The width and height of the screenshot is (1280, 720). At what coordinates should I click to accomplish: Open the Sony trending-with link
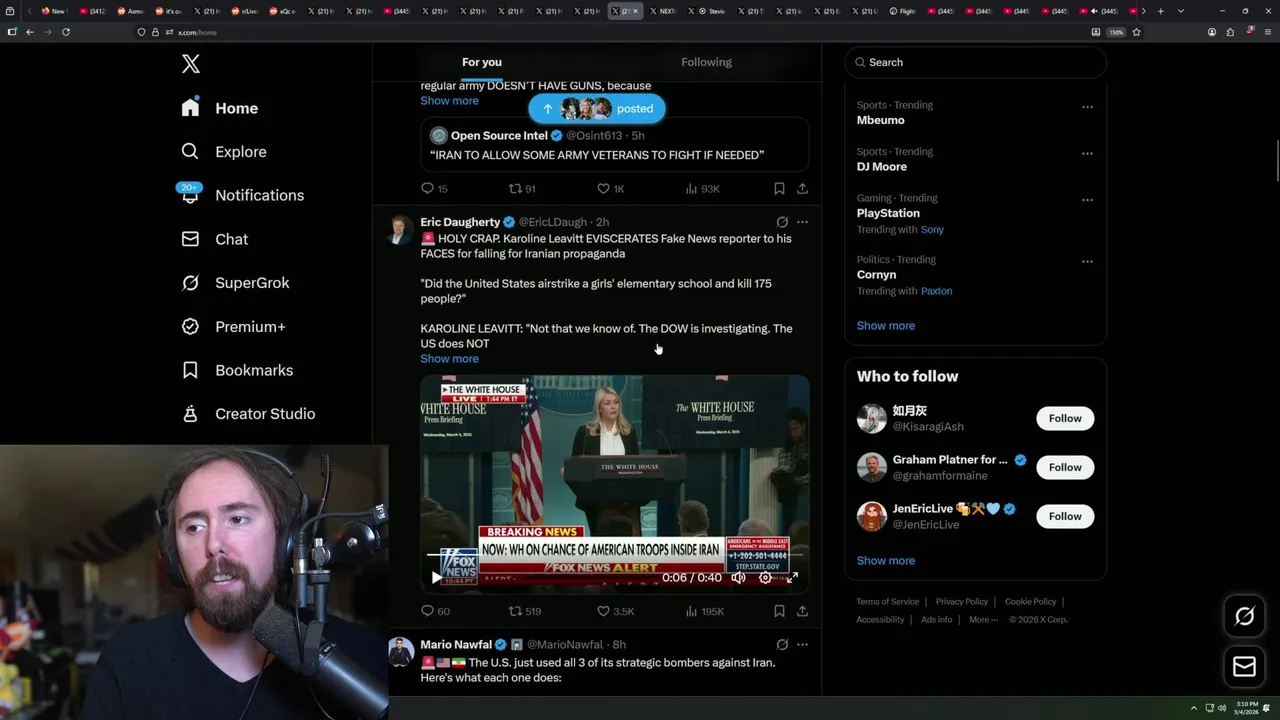(x=932, y=230)
